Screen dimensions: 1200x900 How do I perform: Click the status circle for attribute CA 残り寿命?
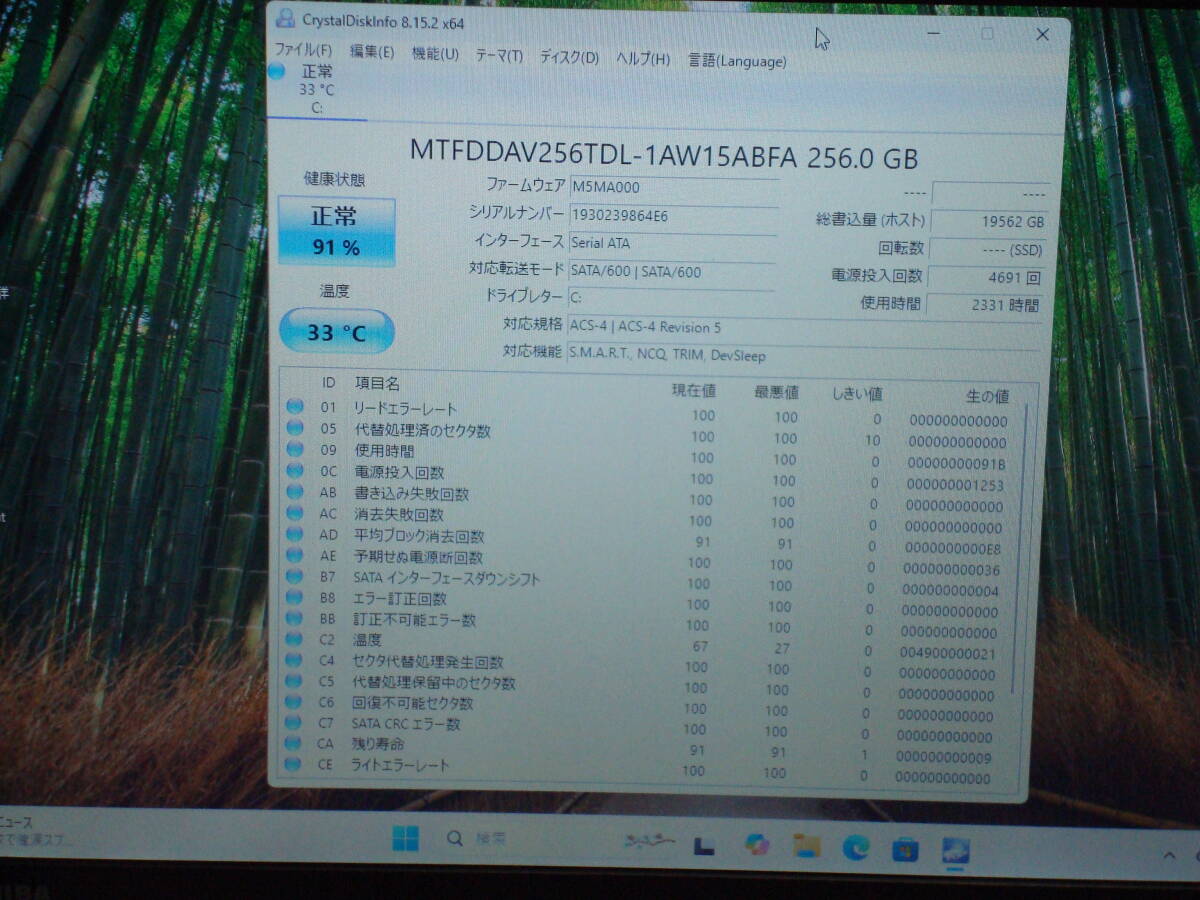[293, 743]
